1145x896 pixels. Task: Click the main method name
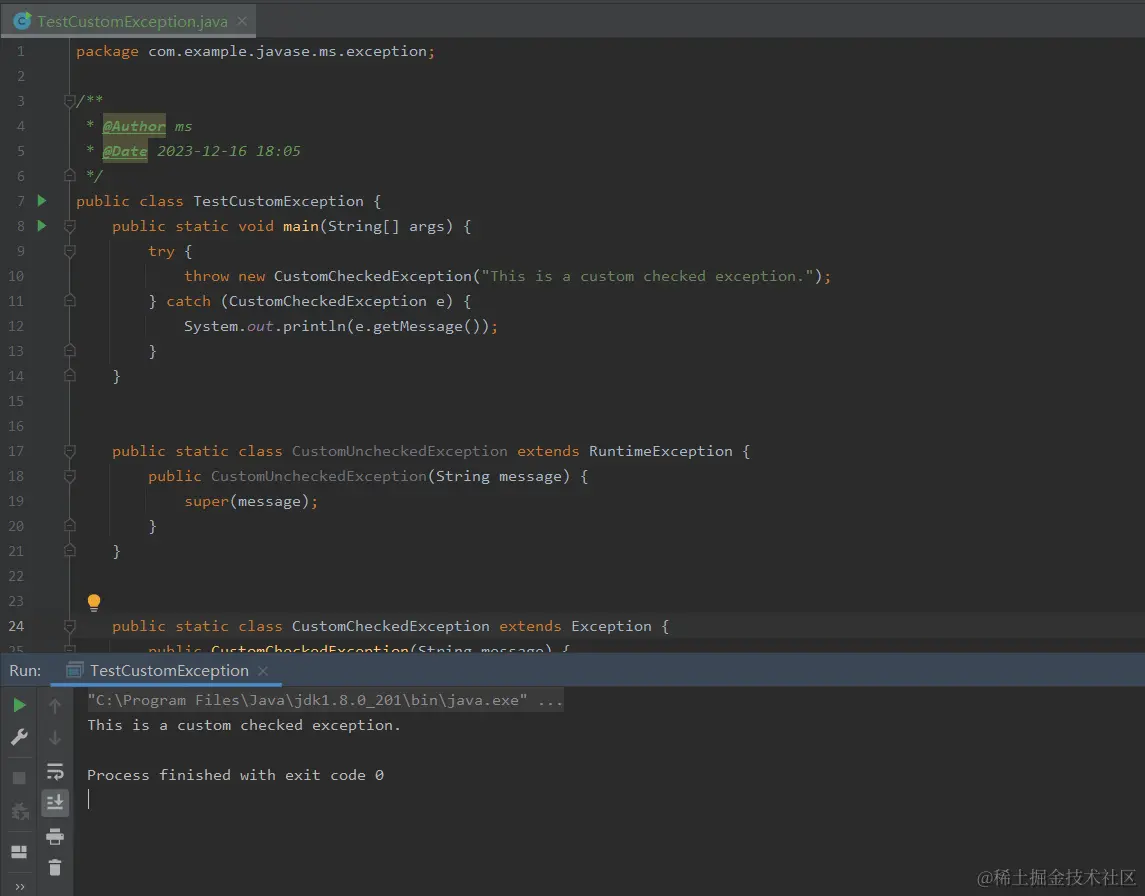click(x=301, y=226)
